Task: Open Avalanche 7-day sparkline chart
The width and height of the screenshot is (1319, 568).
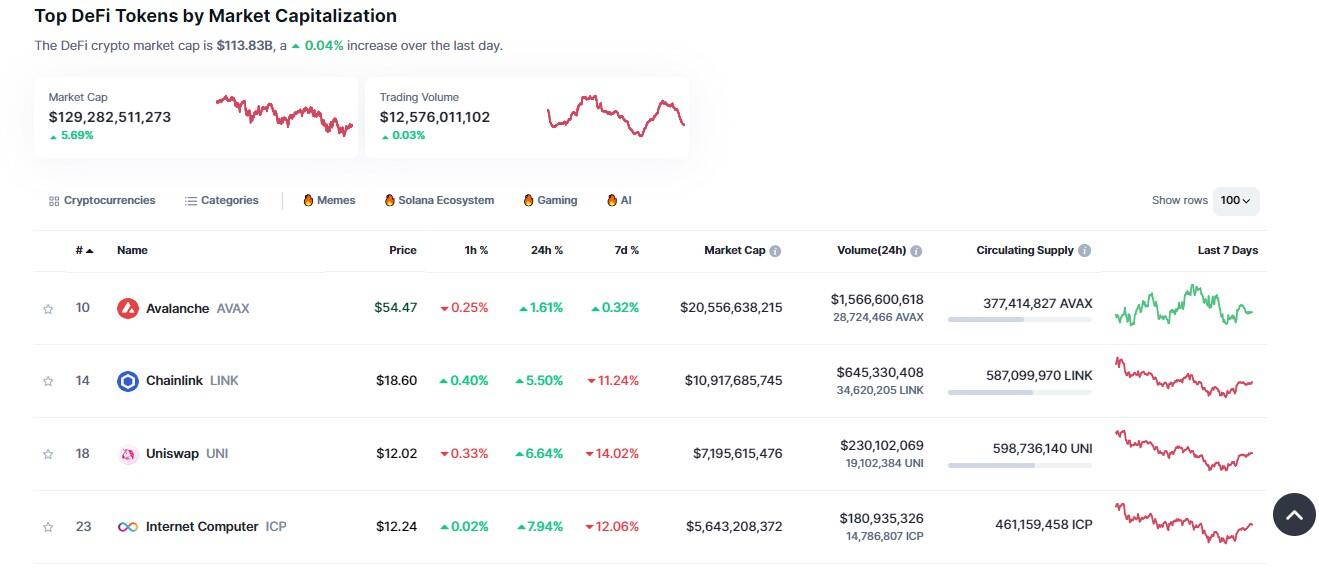Action: pyautogui.click(x=1184, y=305)
